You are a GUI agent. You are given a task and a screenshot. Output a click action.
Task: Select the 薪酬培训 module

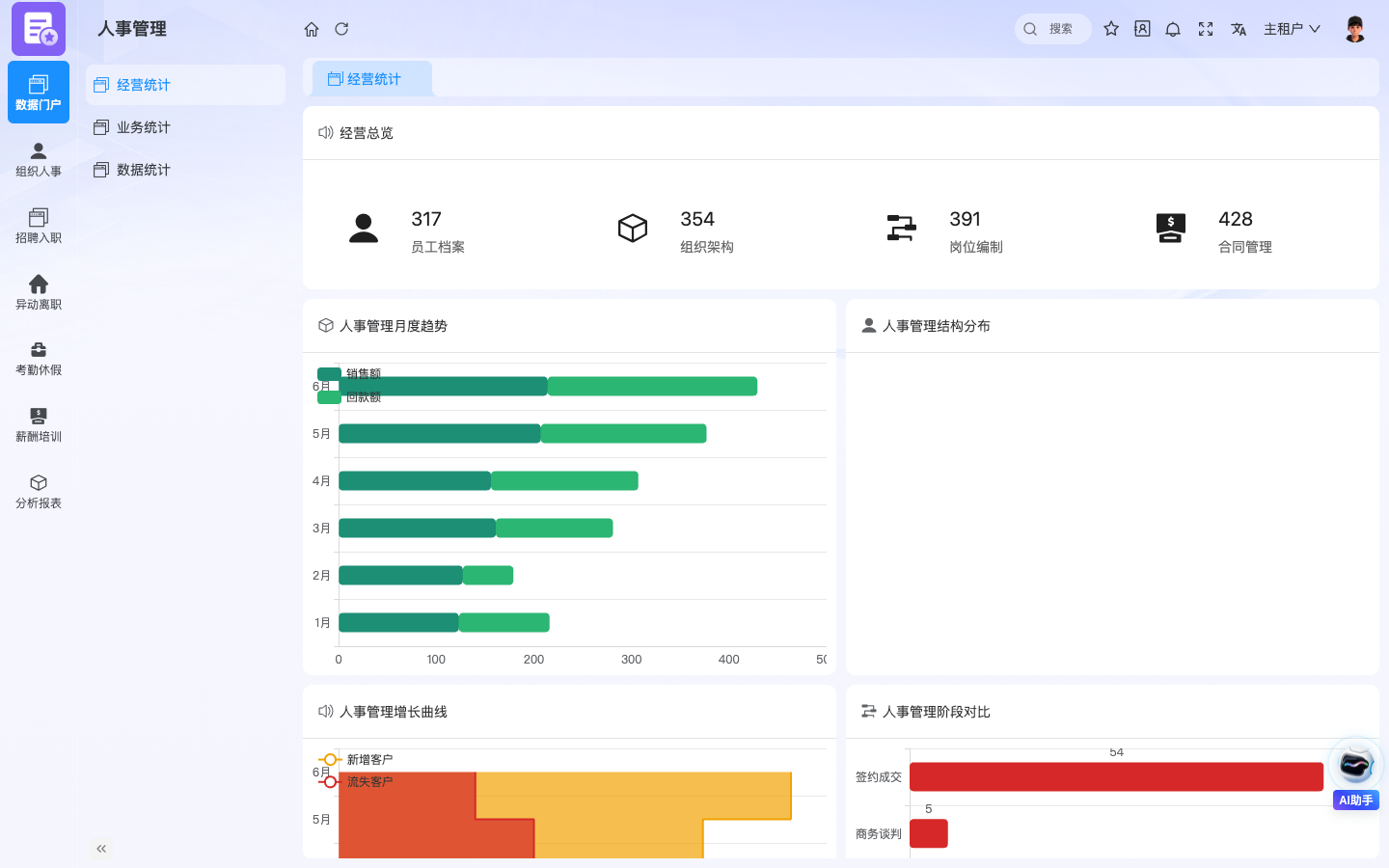coord(39,424)
